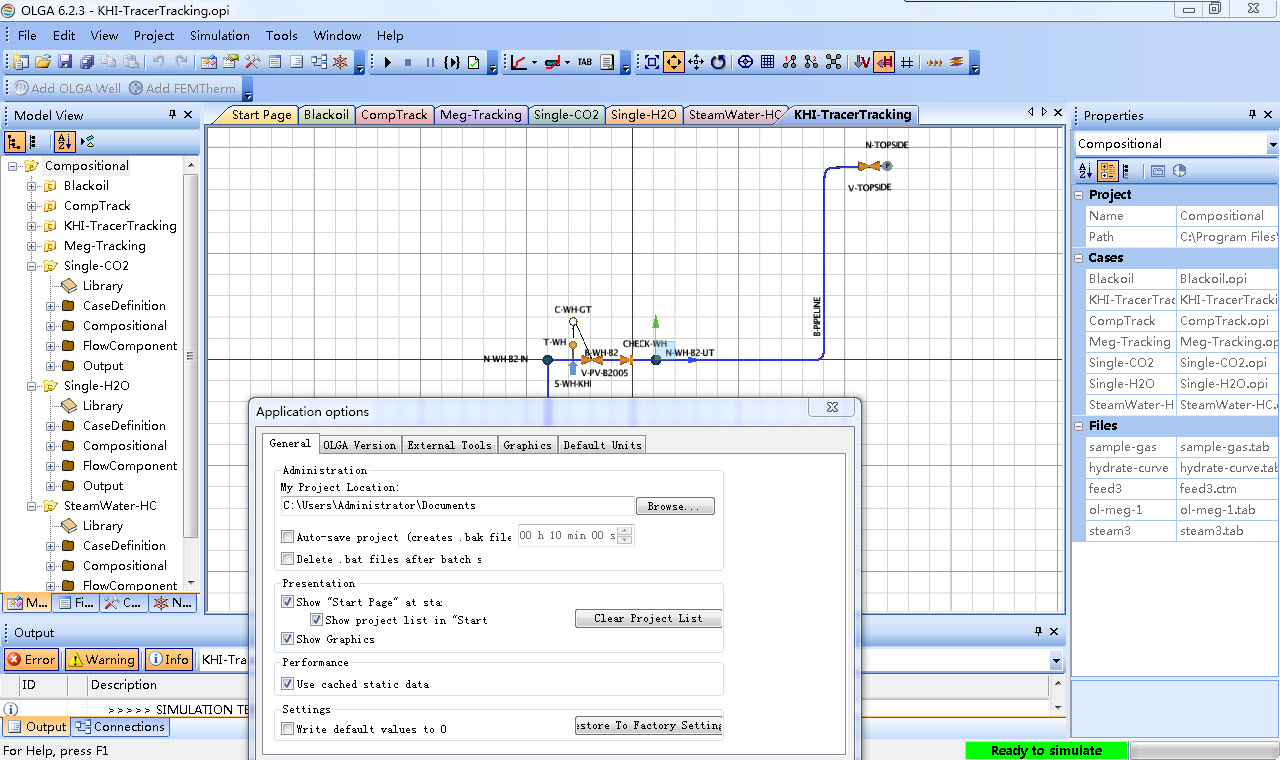Viewport: 1280px width, 760px height.
Task: Open the profile plot icon
Action: point(552,62)
